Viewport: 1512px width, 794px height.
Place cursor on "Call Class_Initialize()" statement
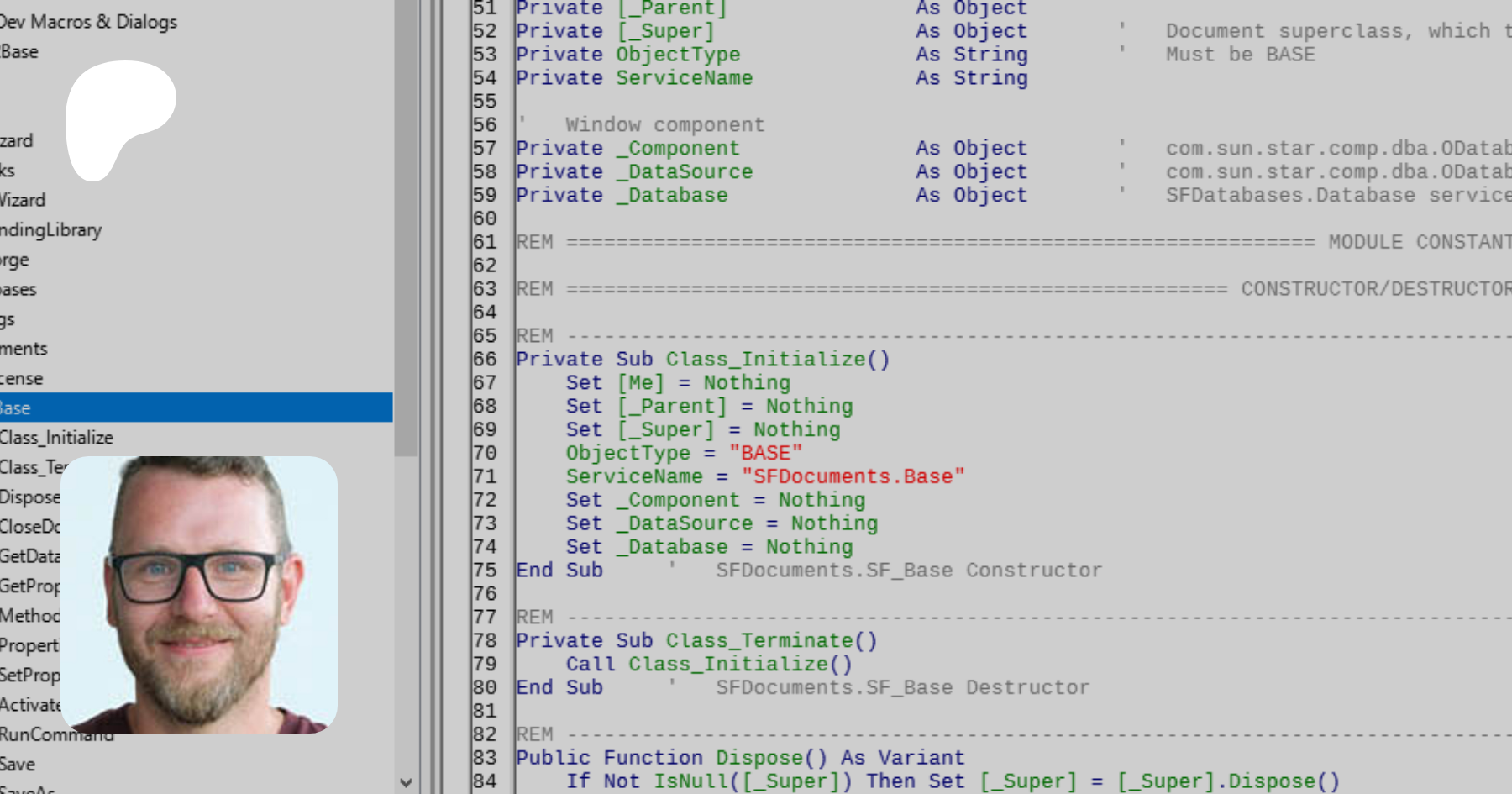coord(708,665)
